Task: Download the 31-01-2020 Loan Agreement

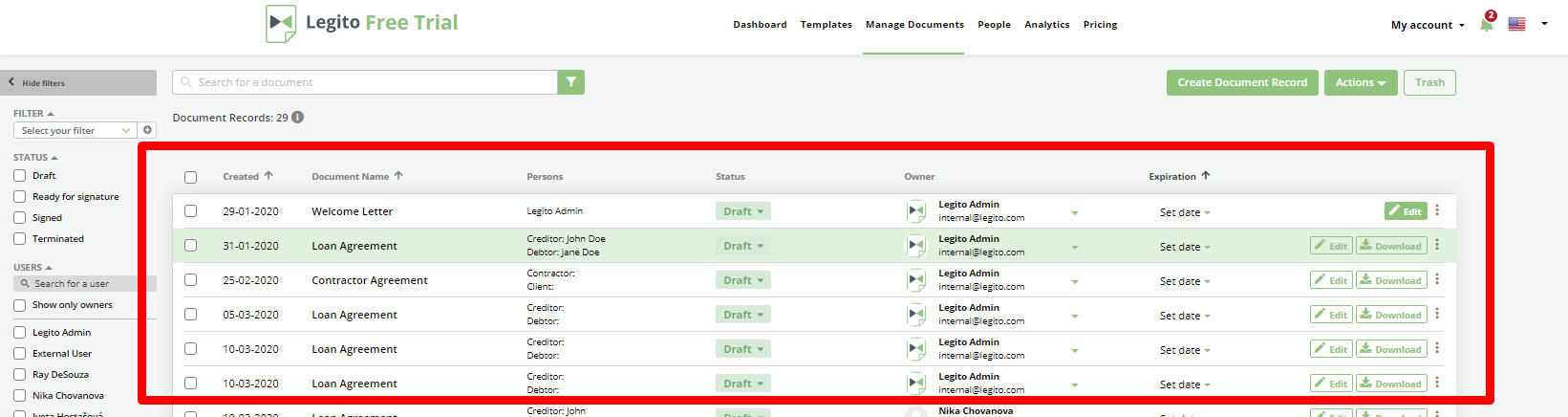Action: tap(1391, 246)
